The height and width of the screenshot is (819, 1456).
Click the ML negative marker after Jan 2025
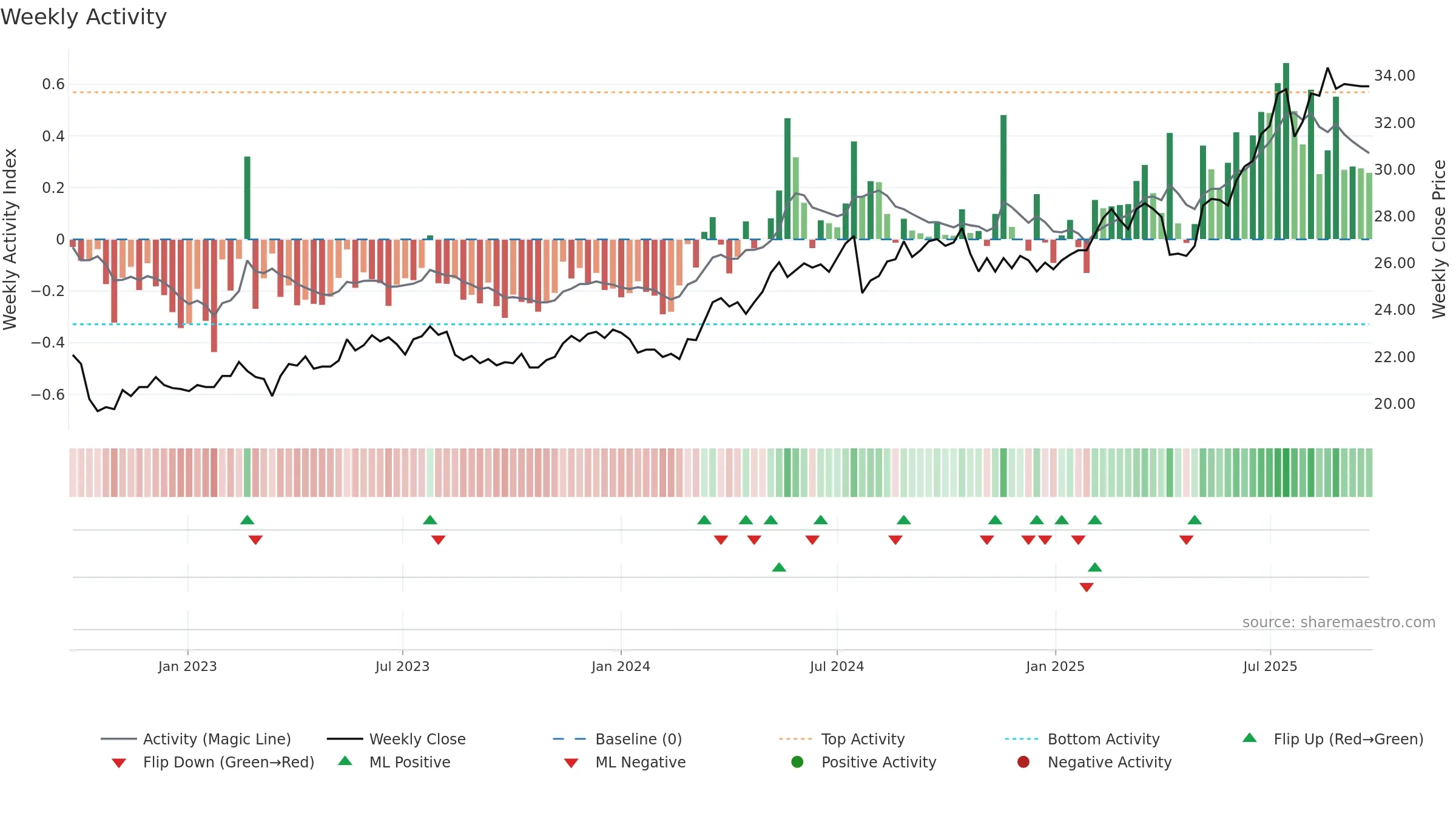(1087, 587)
